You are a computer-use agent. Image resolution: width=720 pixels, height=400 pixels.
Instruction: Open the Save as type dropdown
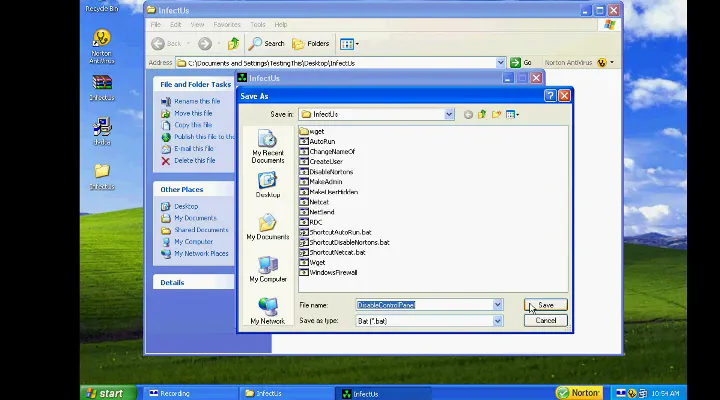[x=497, y=321]
